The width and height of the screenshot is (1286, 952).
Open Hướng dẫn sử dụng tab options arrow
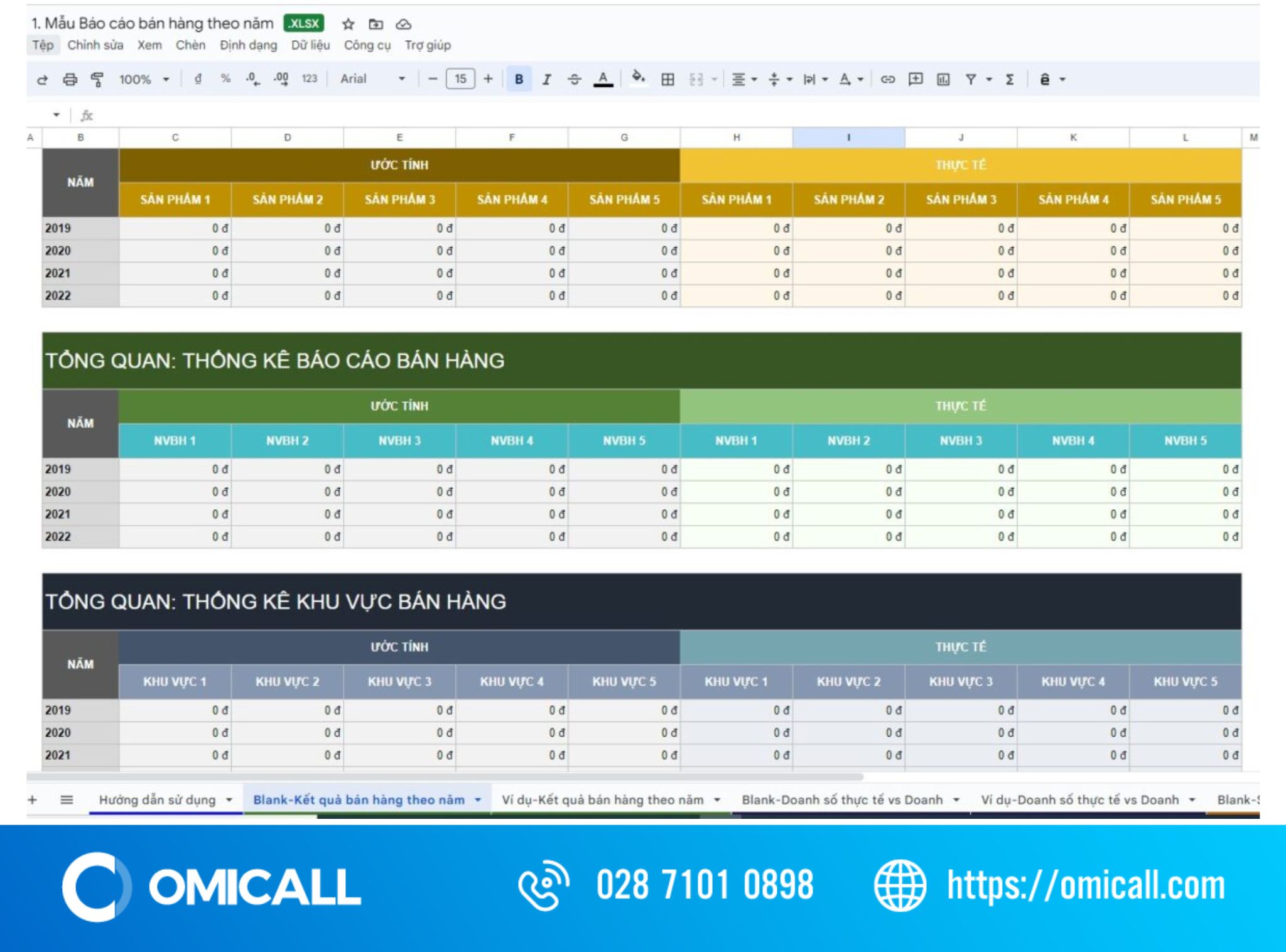[x=229, y=800]
